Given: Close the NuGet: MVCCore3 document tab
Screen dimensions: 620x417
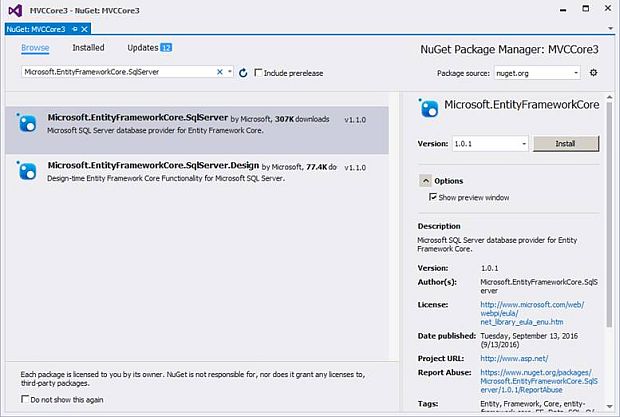Looking at the screenshot, I should [84, 29].
